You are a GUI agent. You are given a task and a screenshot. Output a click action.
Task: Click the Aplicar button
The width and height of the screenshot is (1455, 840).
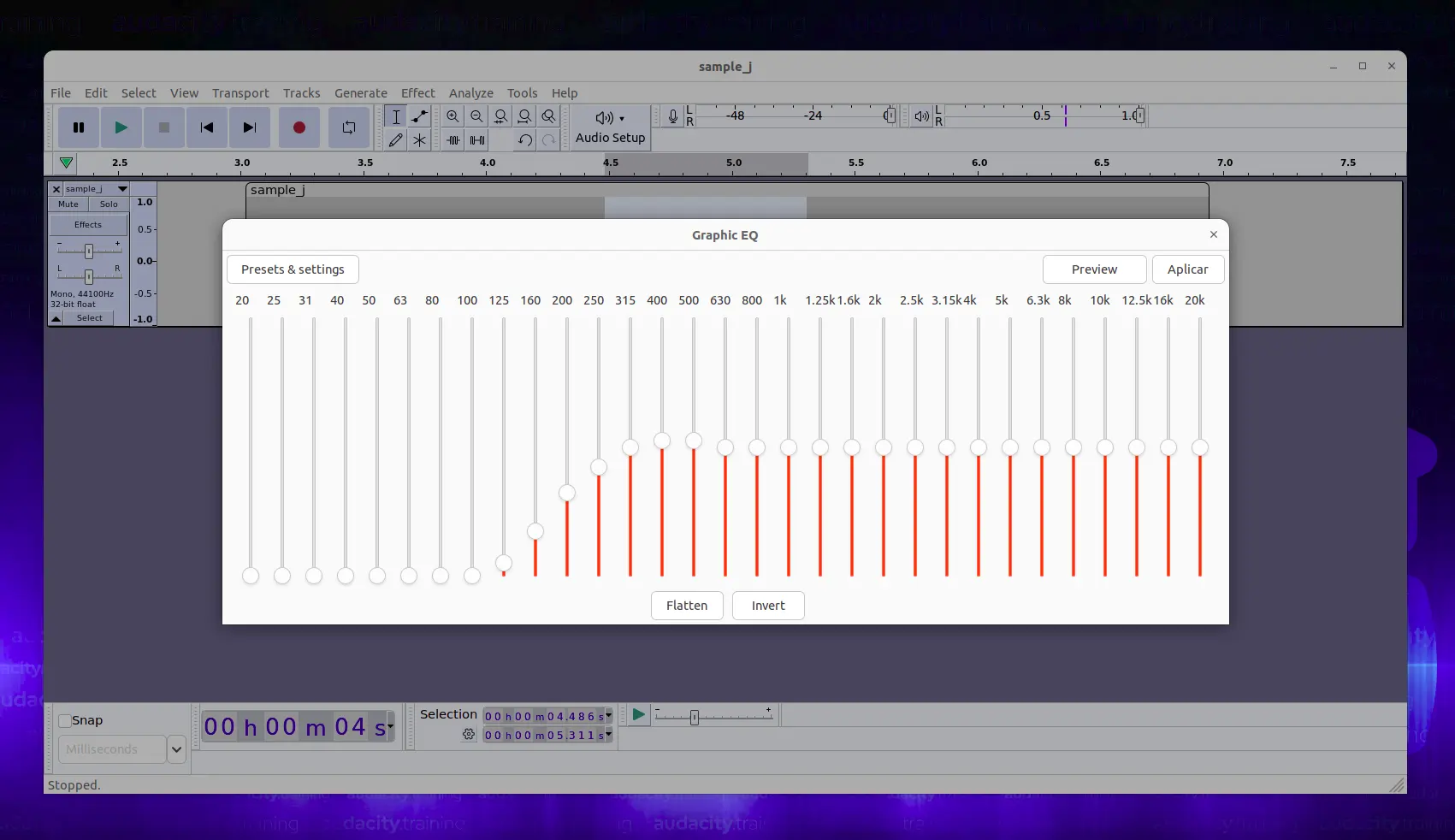(1188, 269)
